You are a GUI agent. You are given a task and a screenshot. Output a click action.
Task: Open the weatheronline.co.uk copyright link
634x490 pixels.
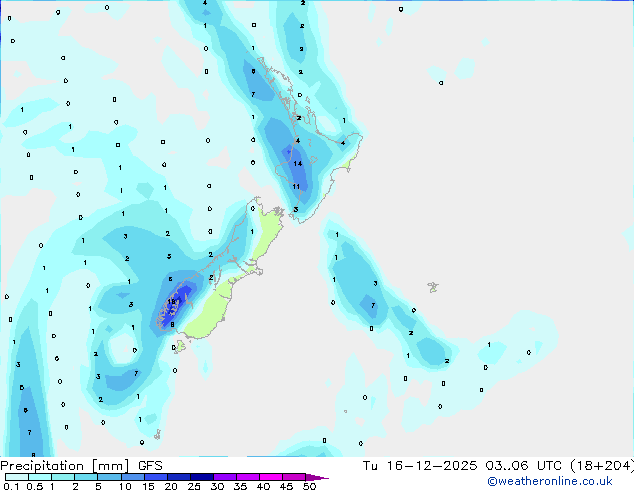(549, 481)
